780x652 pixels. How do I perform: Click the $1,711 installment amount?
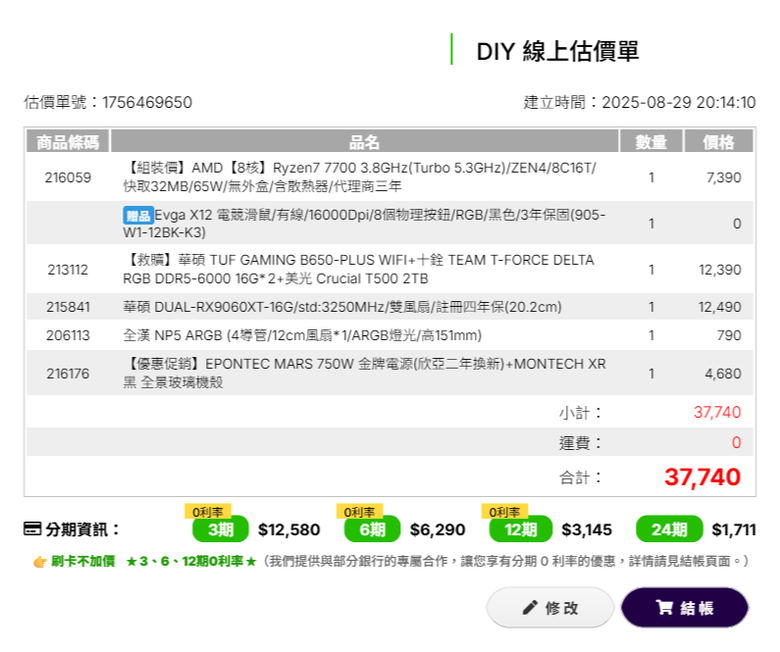point(734,530)
